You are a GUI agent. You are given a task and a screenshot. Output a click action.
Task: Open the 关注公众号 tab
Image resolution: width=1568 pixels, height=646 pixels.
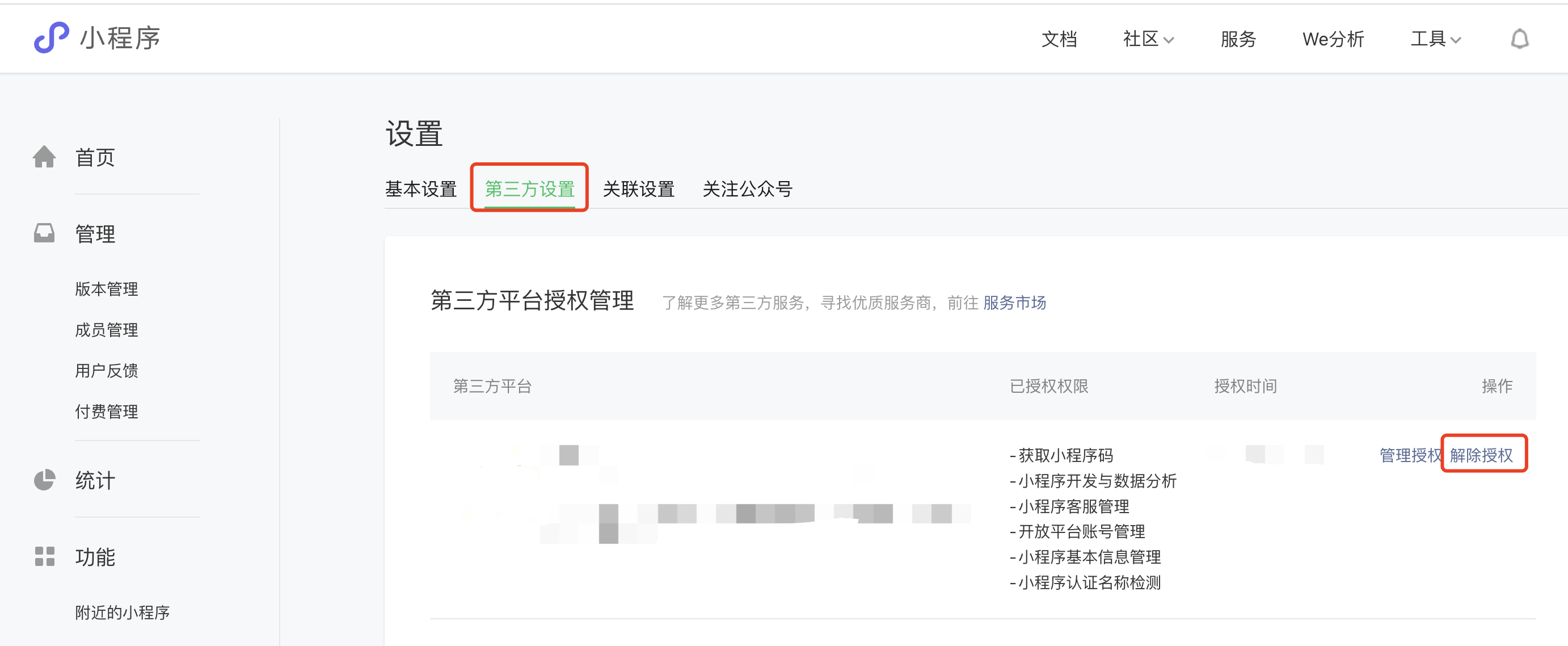point(747,188)
